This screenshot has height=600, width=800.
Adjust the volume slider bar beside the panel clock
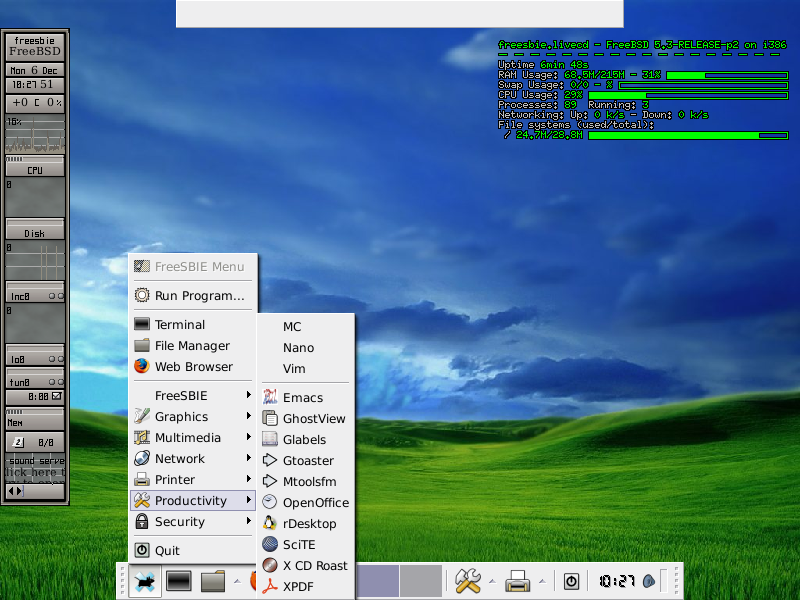pos(664,581)
